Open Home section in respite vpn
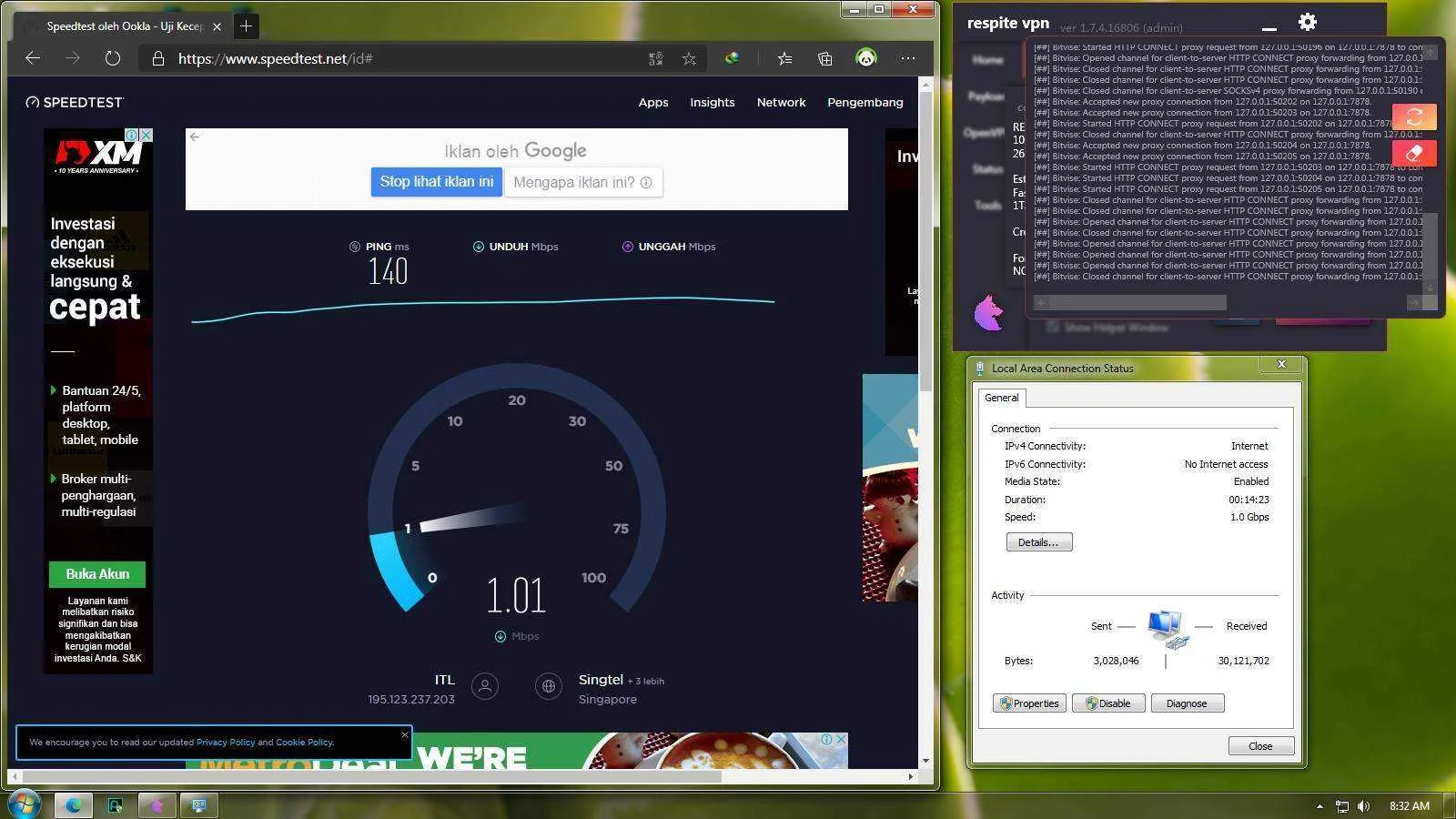This screenshot has height=819, width=1456. point(987,60)
